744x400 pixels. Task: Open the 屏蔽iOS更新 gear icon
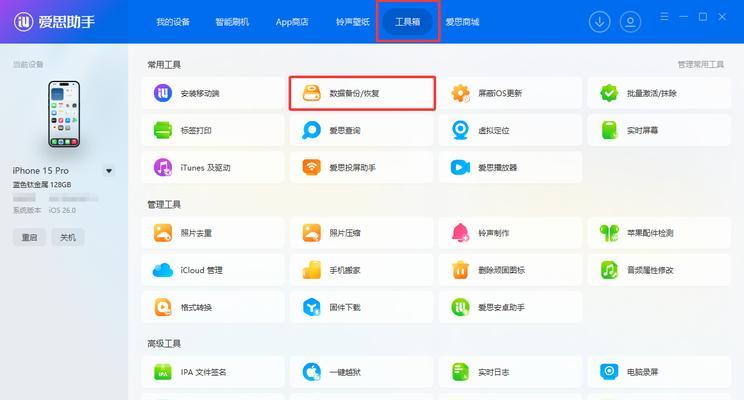(460, 93)
